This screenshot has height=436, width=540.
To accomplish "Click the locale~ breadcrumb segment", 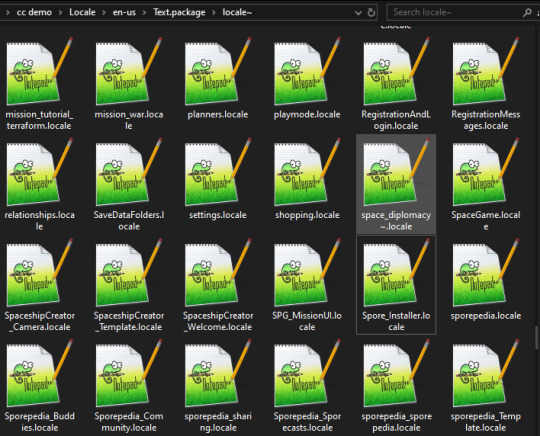I will (x=237, y=12).
